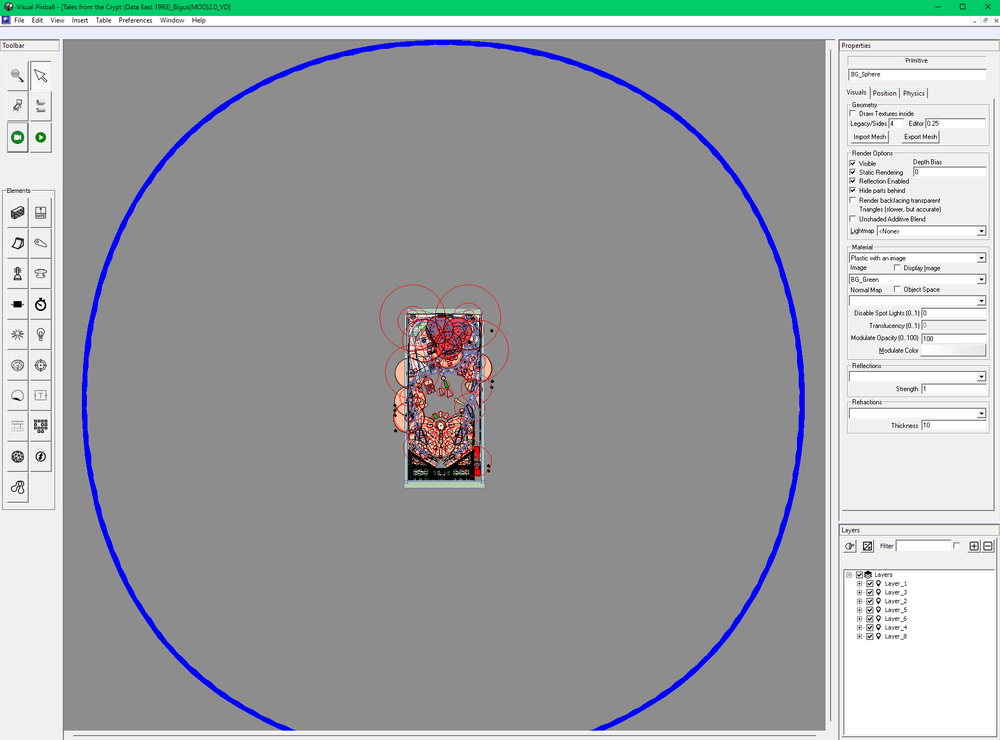The image size is (1000, 740).
Task: Open the Table menu
Action: 103,20
